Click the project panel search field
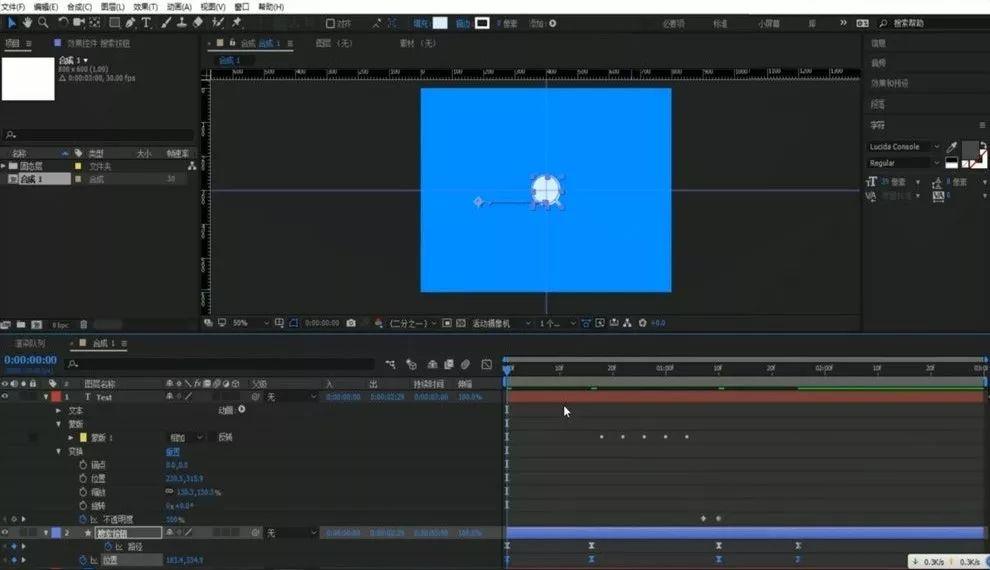 point(98,134)
